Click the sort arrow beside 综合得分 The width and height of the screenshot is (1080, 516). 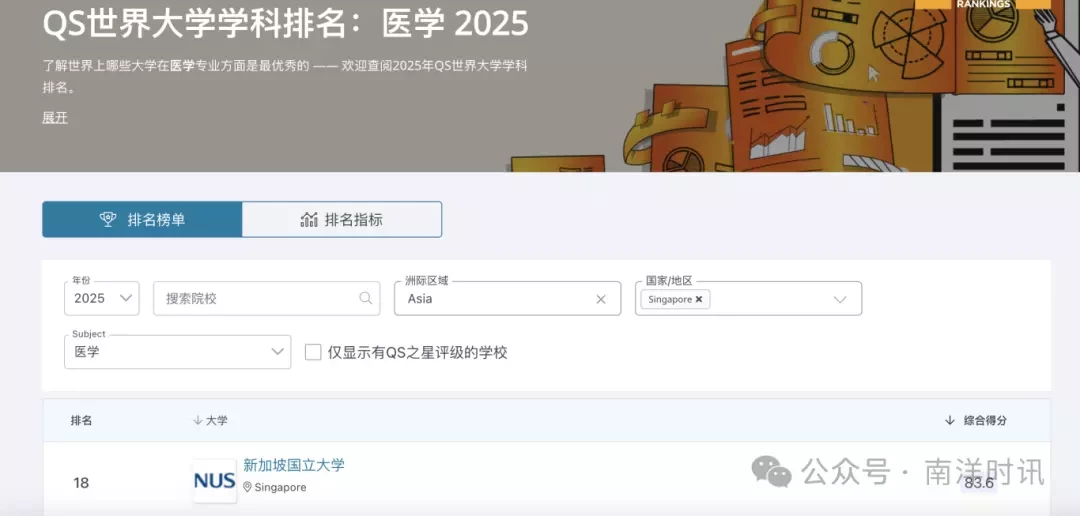tap(950, 420)
